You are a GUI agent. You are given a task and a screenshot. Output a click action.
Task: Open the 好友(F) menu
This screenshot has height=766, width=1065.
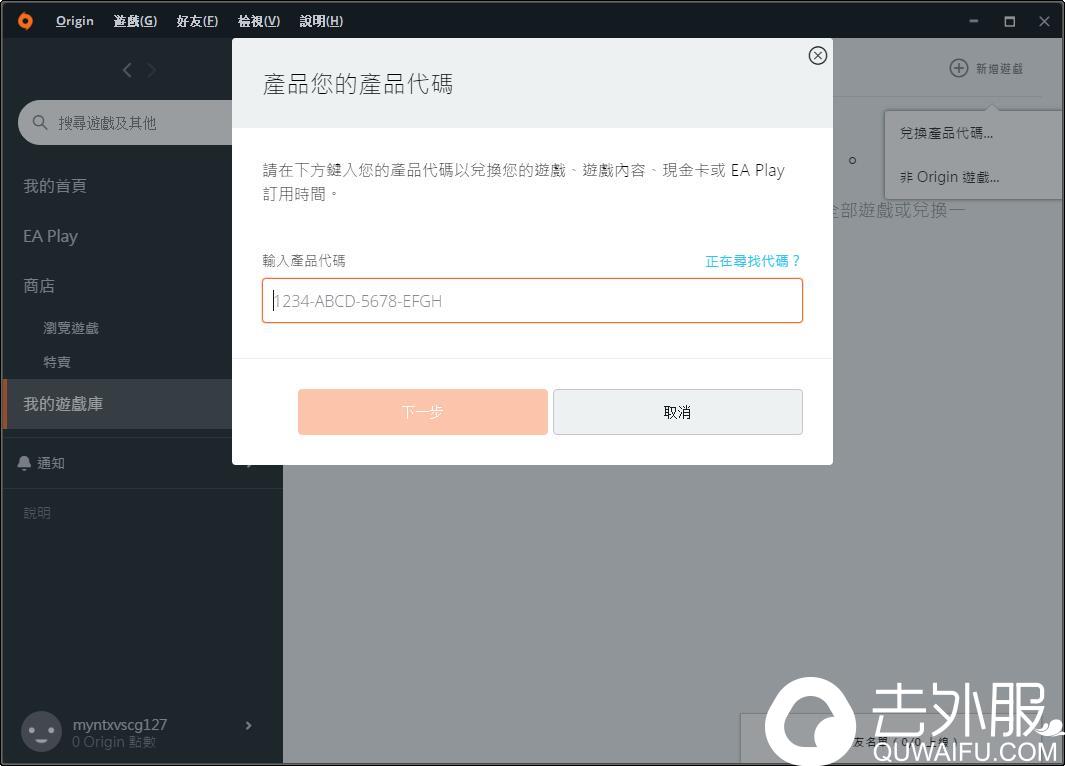(x=197, y=21)
